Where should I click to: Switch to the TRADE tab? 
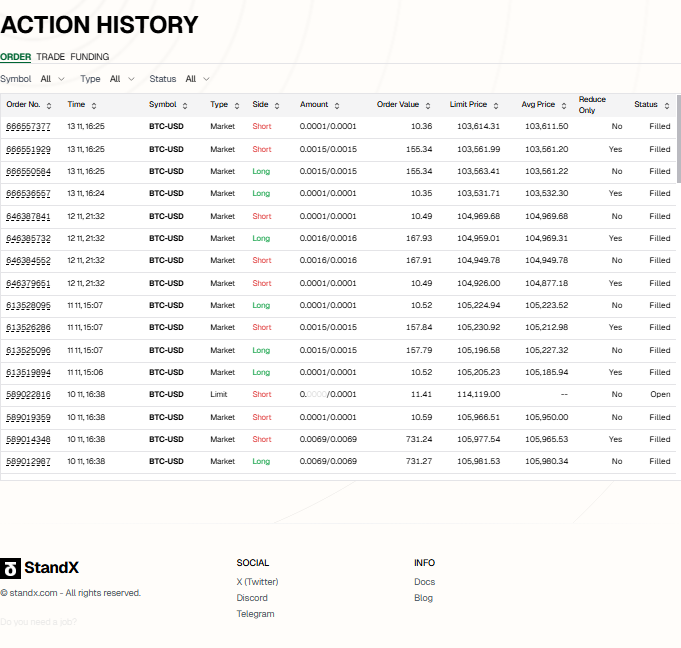coord(50,57)
